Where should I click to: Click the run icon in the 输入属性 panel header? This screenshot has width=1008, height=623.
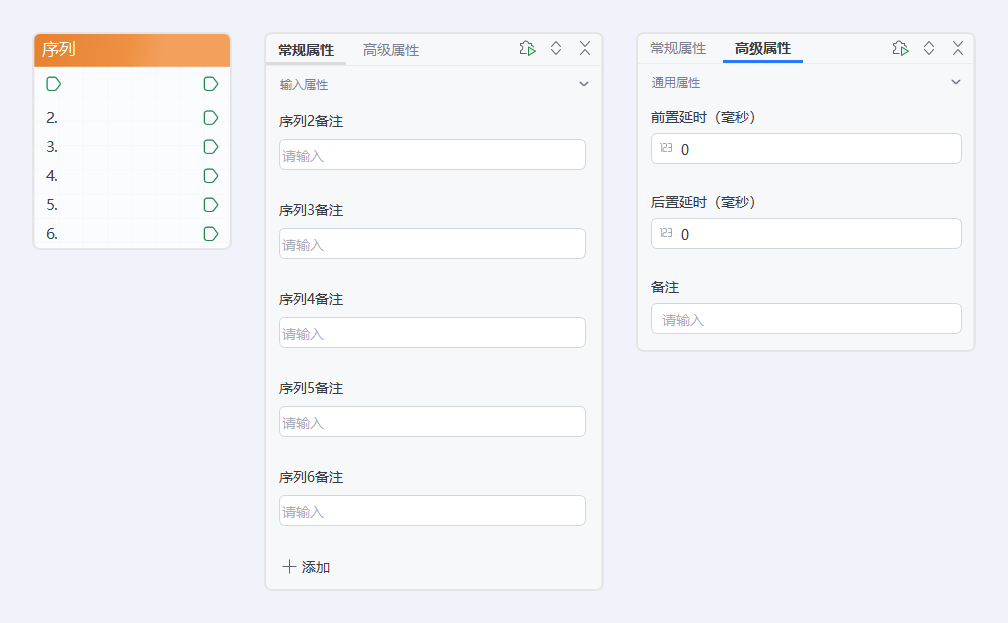click(x=527, y=49)
